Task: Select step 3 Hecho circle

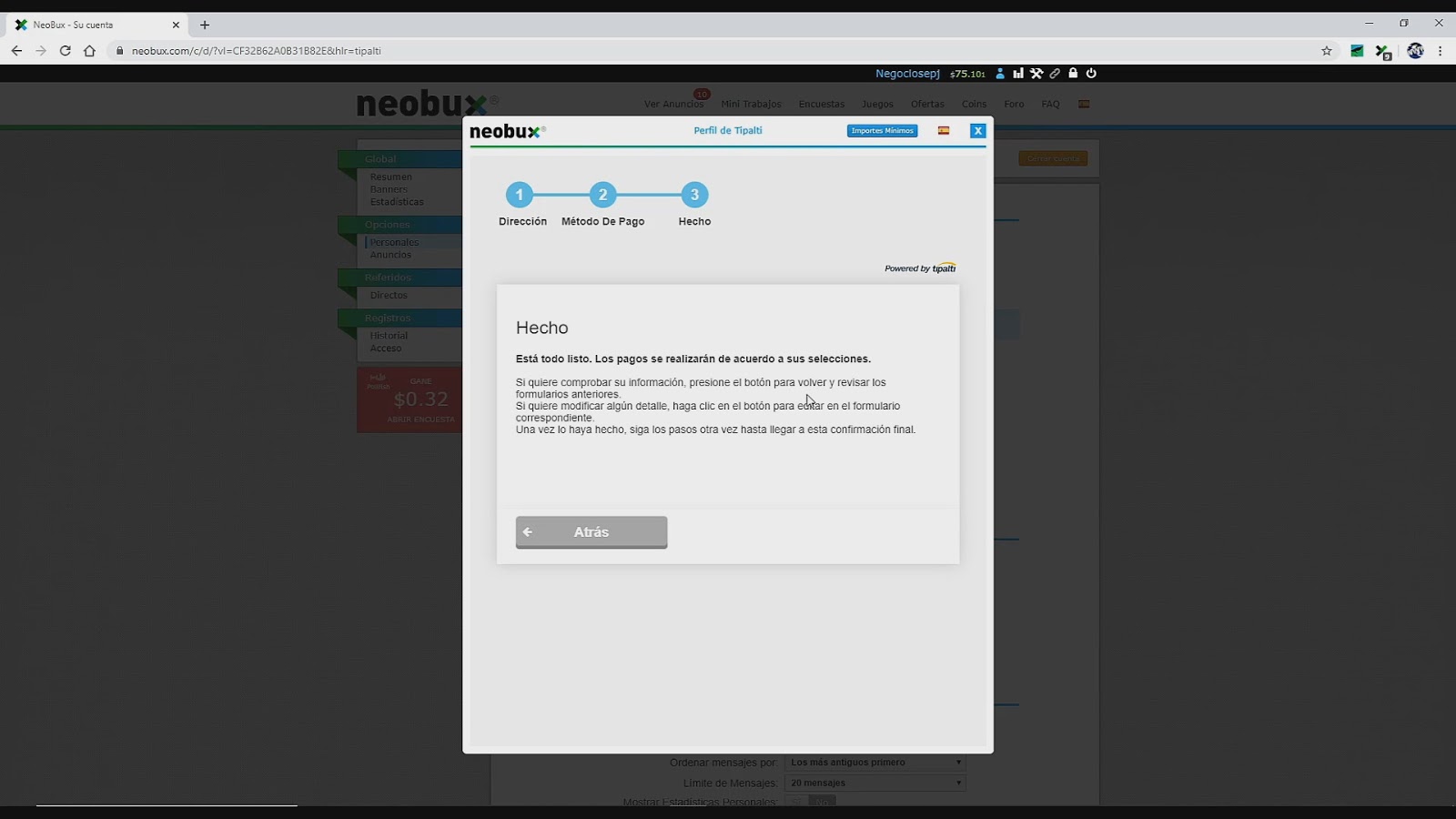Action: (x=694, y=195)
